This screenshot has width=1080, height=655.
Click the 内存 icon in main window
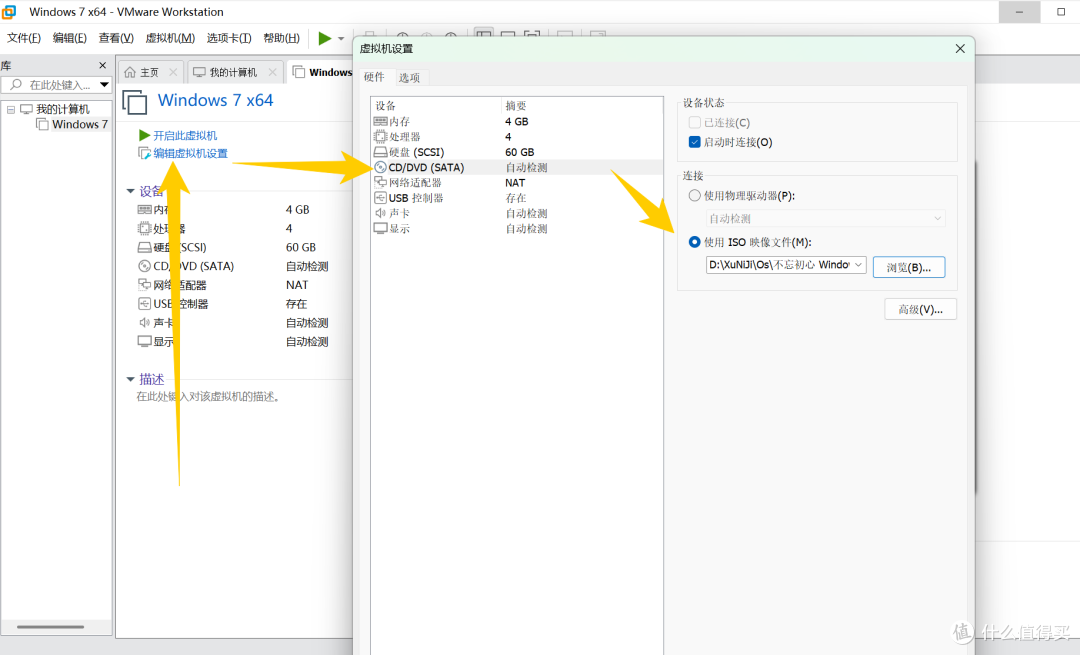(x=144, y=209)
